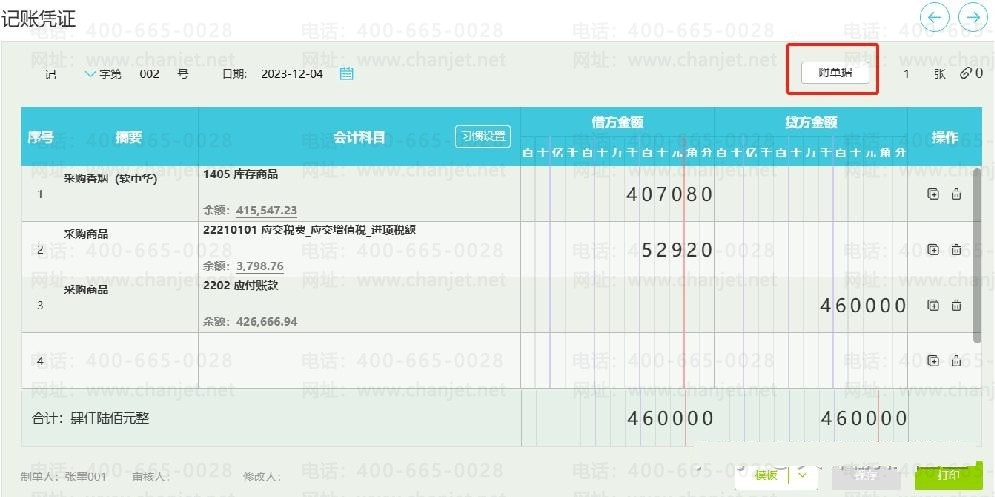Insert a row at entry 1

pos(933,194)
